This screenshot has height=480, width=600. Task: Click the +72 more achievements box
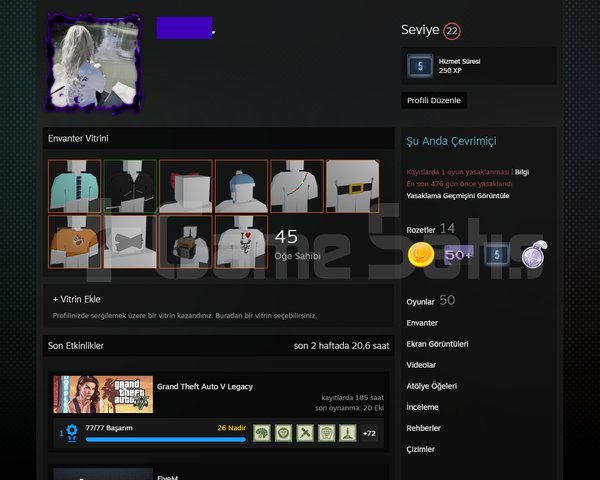tap(369, 433)
